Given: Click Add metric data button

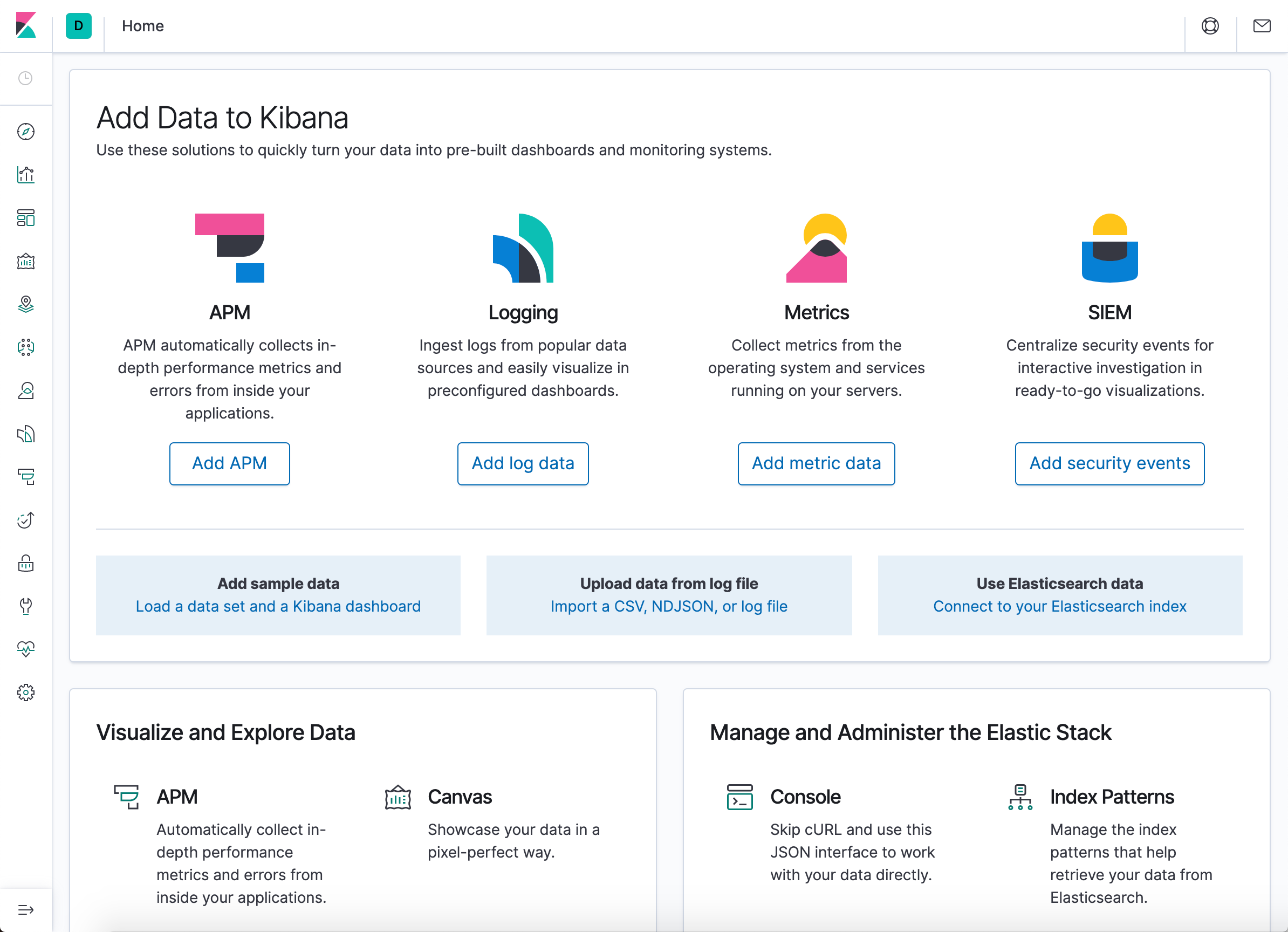Looking at the screenshot, I should [816, 463].
